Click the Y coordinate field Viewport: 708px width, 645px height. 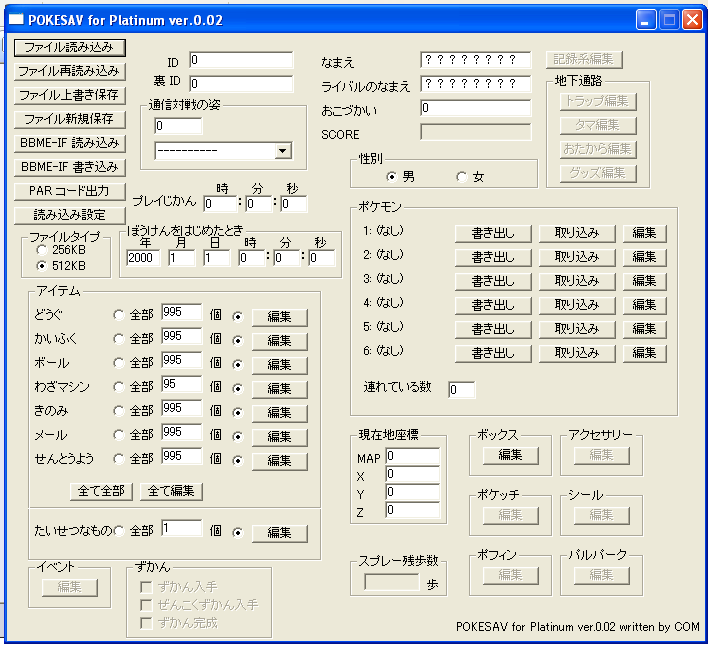coord(413,492)
